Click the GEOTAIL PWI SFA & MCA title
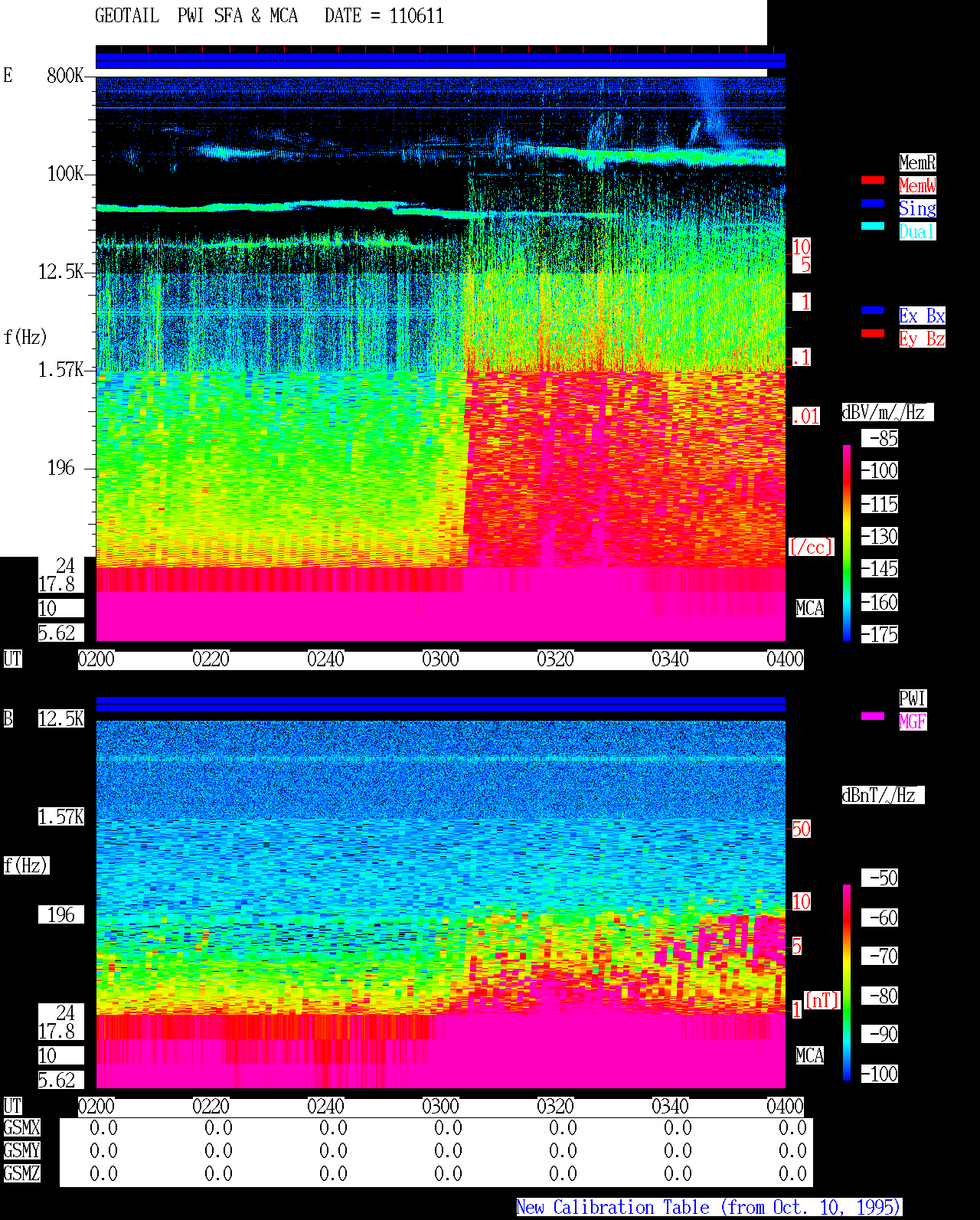 [196, 16]
